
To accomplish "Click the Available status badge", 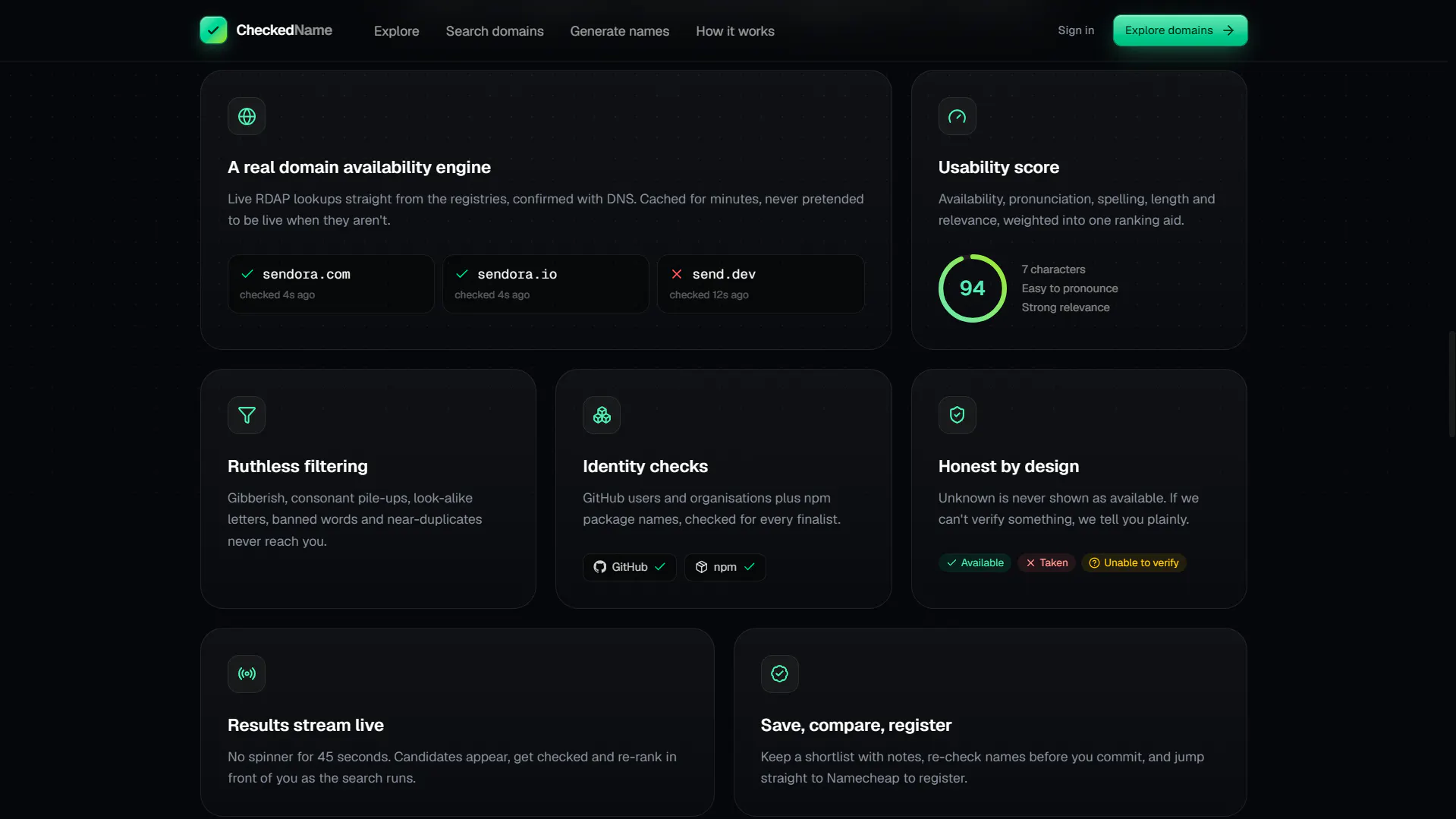I will click(975, 562).
